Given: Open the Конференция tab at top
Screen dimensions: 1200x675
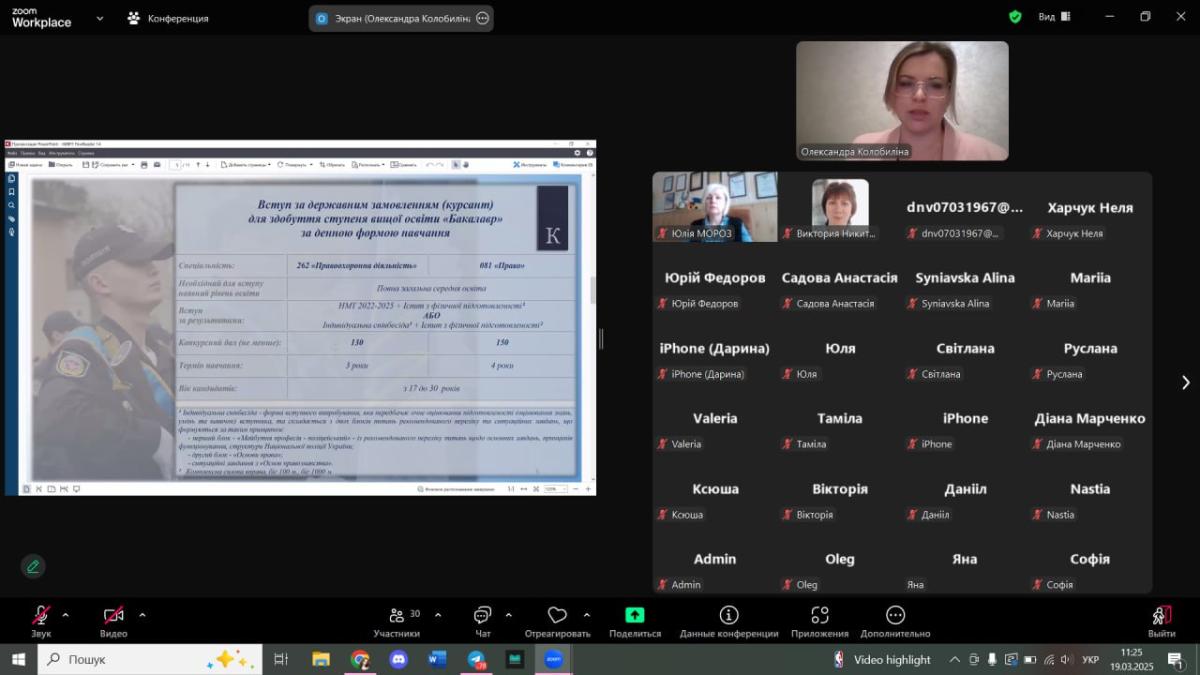Looking at the screenshot, I should point(168,18).
